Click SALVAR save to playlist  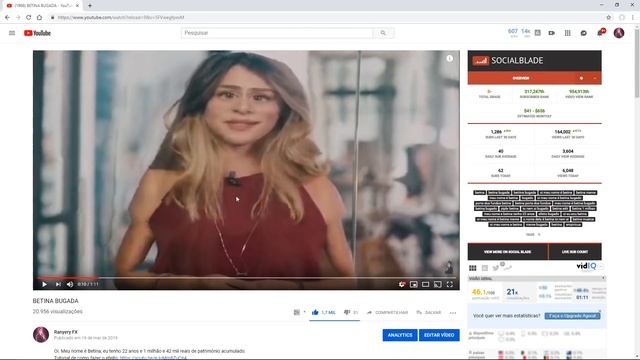pos(429,312)
